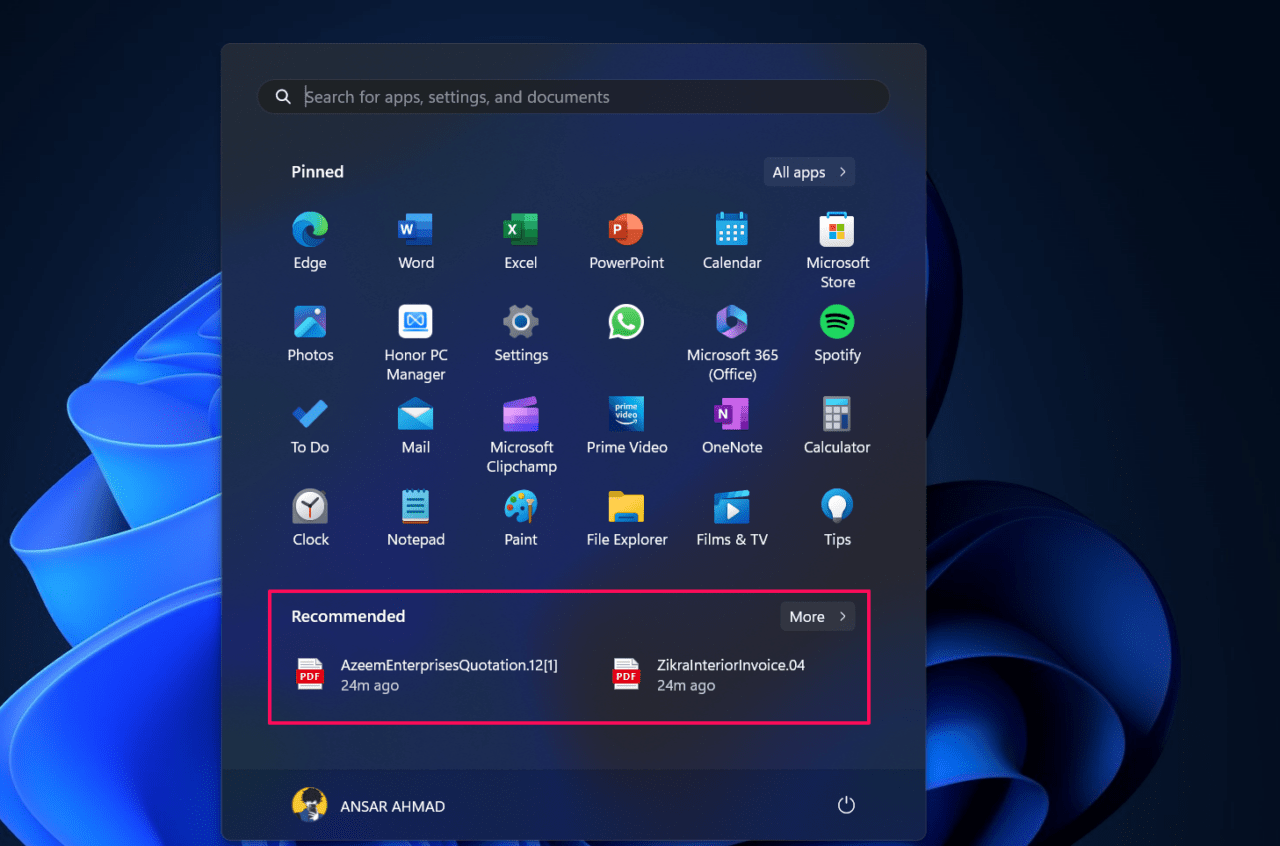Open Excel from the pinned apps
This screenshot has width=1280, height=846.
click(520, 230)
